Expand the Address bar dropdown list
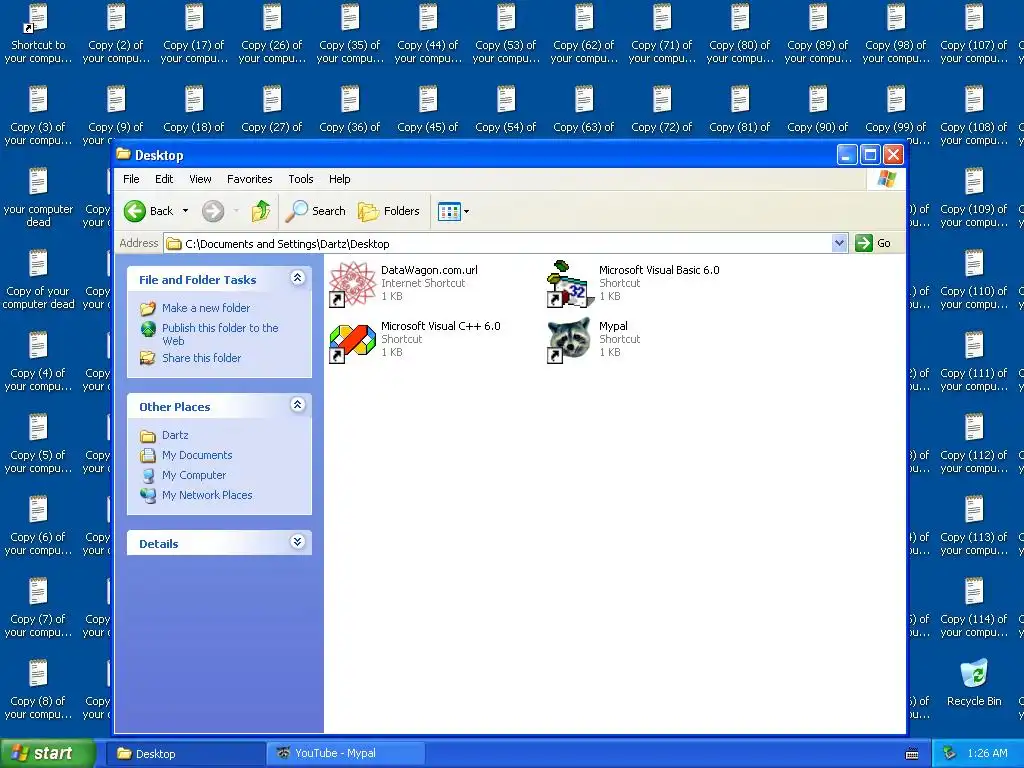Viewport: 1024px width, 768px height. pyautogui.click(x=840, y=244)
